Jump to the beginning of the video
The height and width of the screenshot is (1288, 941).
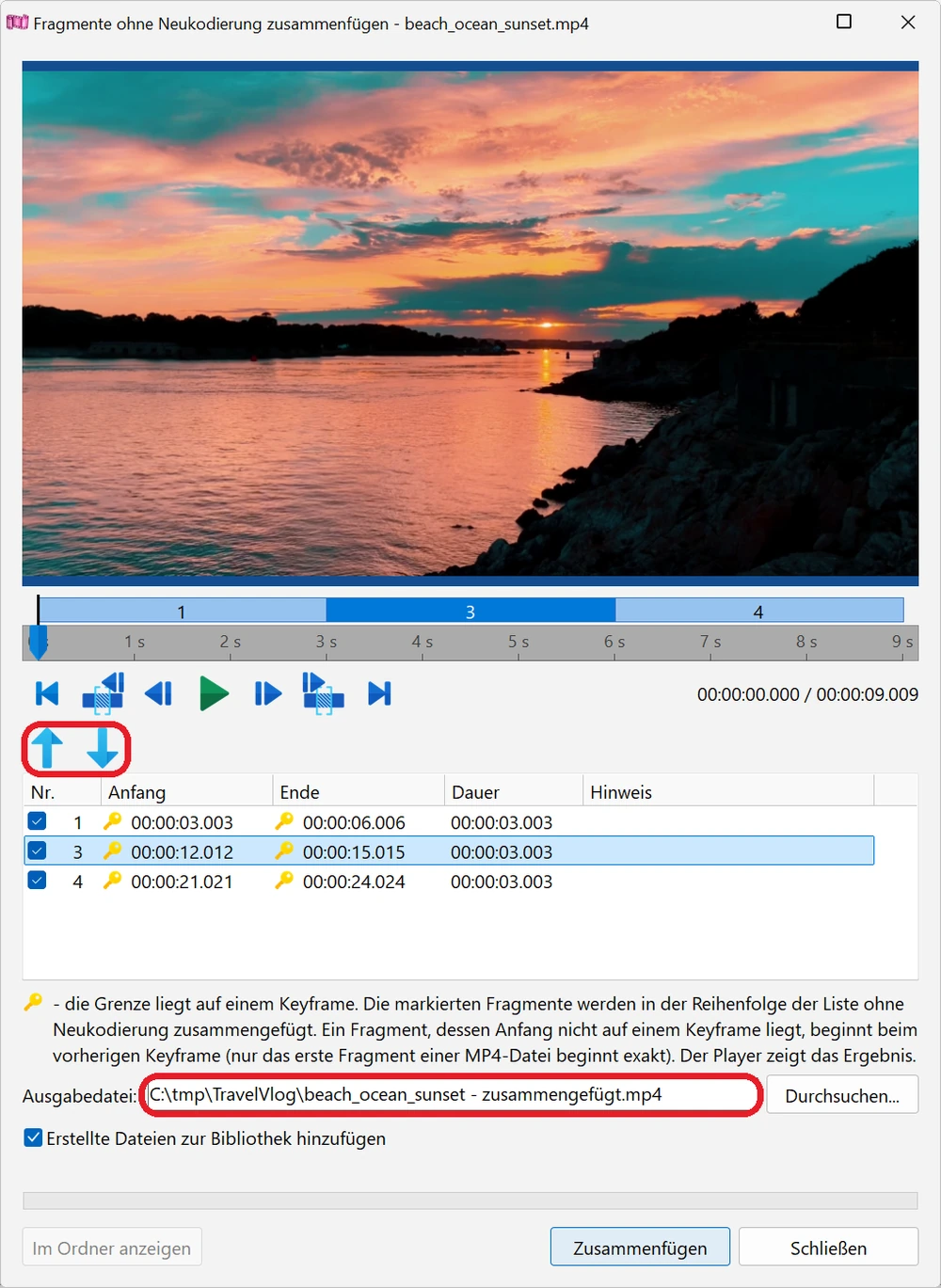point(47,694)
